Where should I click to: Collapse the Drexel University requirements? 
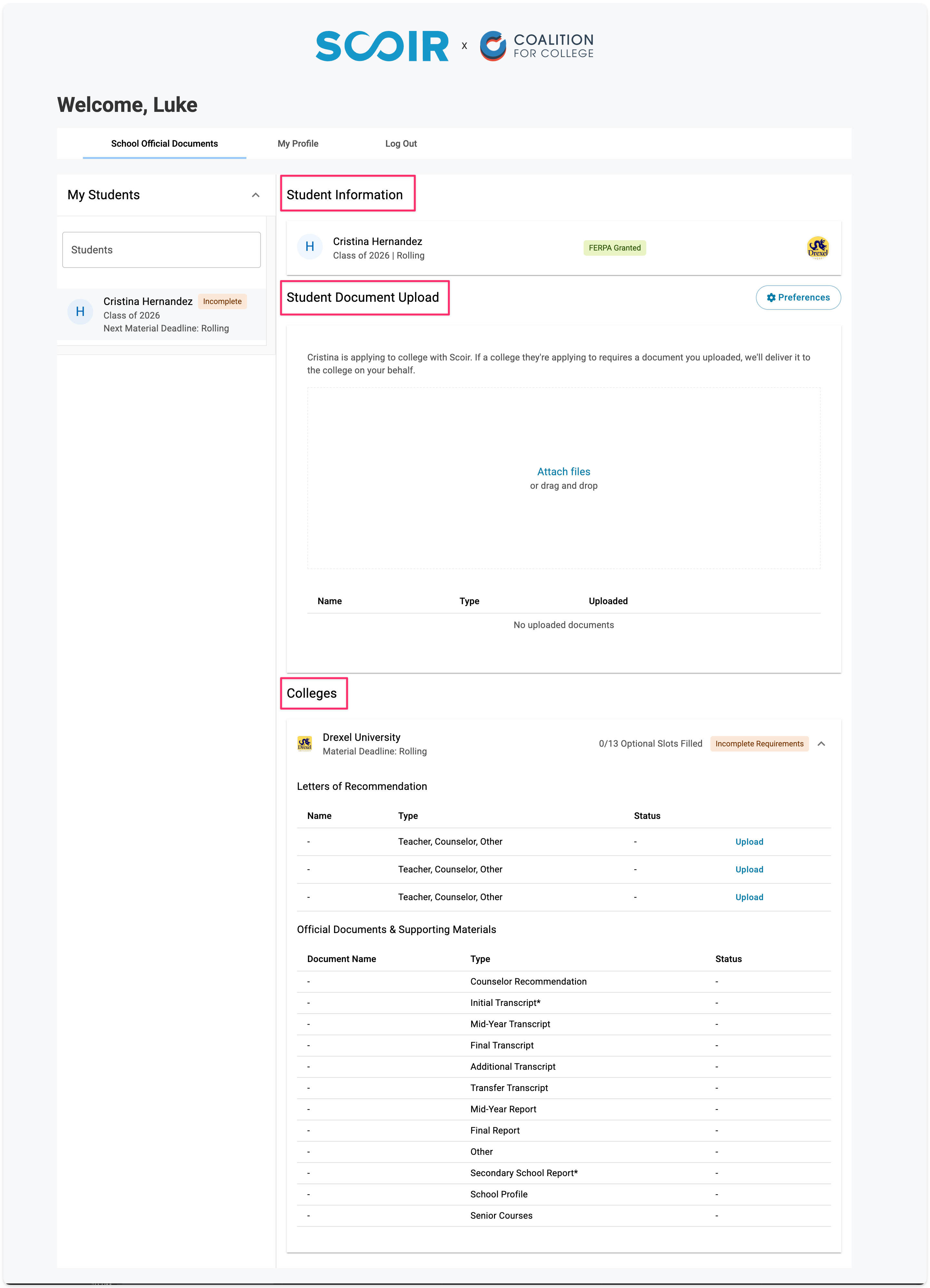821,743
